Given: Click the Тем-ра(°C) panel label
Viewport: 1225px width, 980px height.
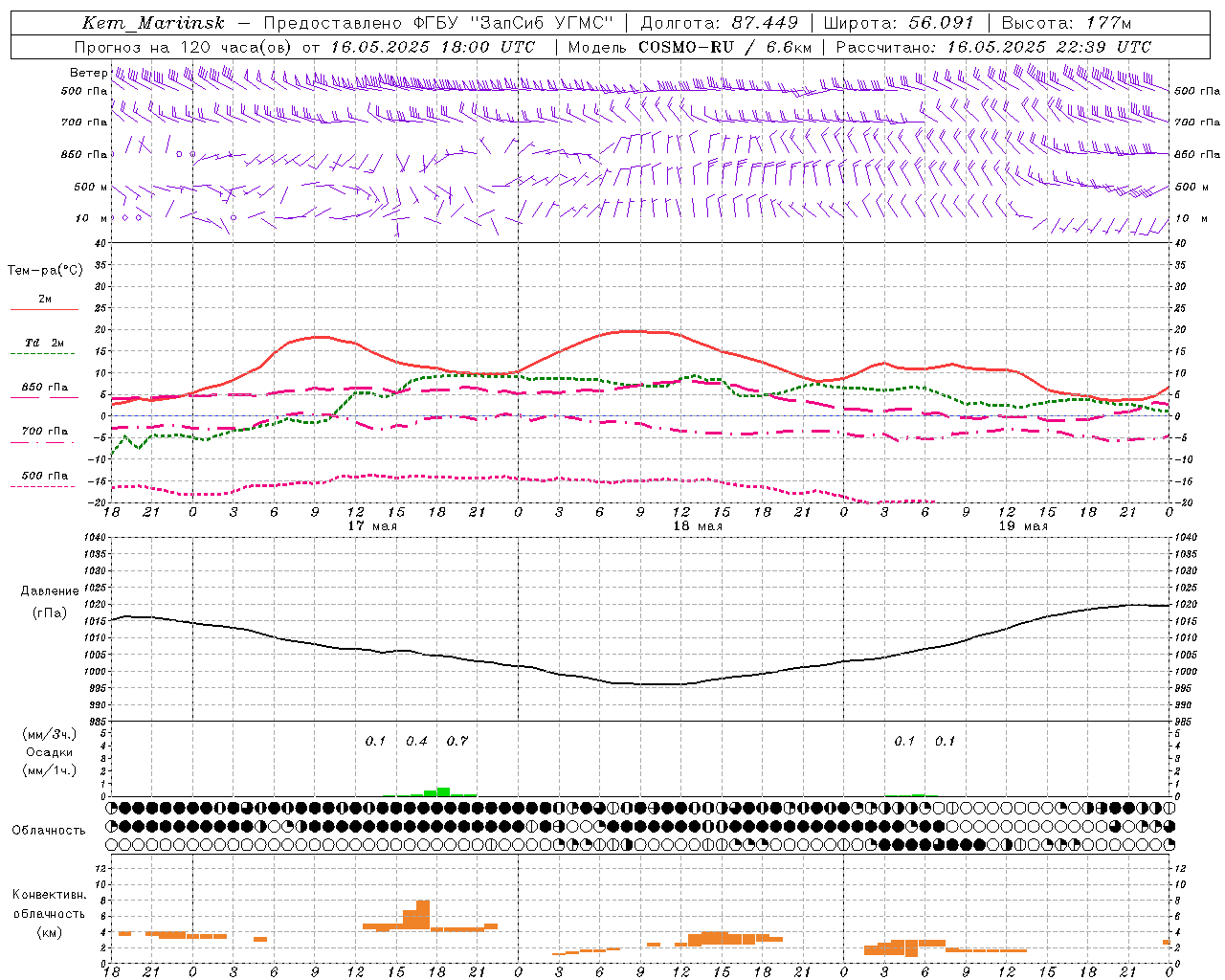Looking at the screenshot, I should click(45, 271).
